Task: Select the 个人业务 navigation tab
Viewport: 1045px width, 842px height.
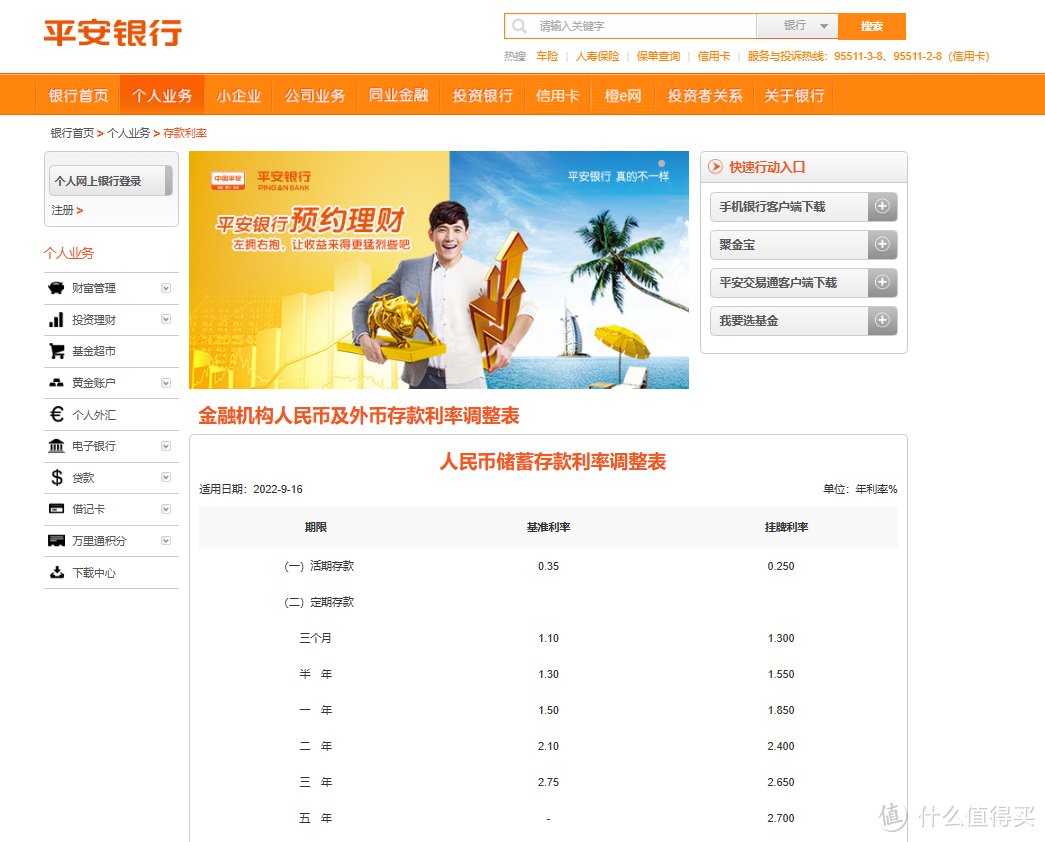Action: (x=162, y=95)
